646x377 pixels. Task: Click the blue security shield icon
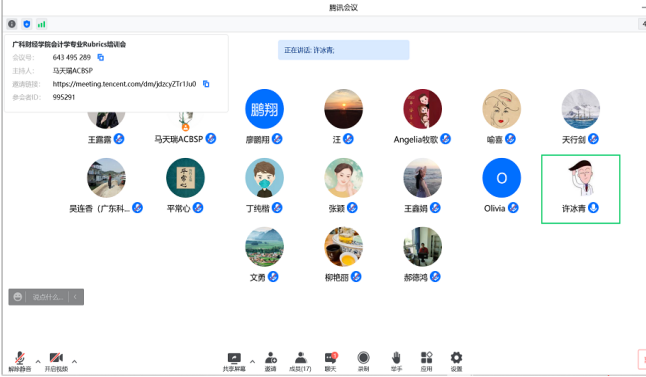pyautogui.click(x=27, y=24)
